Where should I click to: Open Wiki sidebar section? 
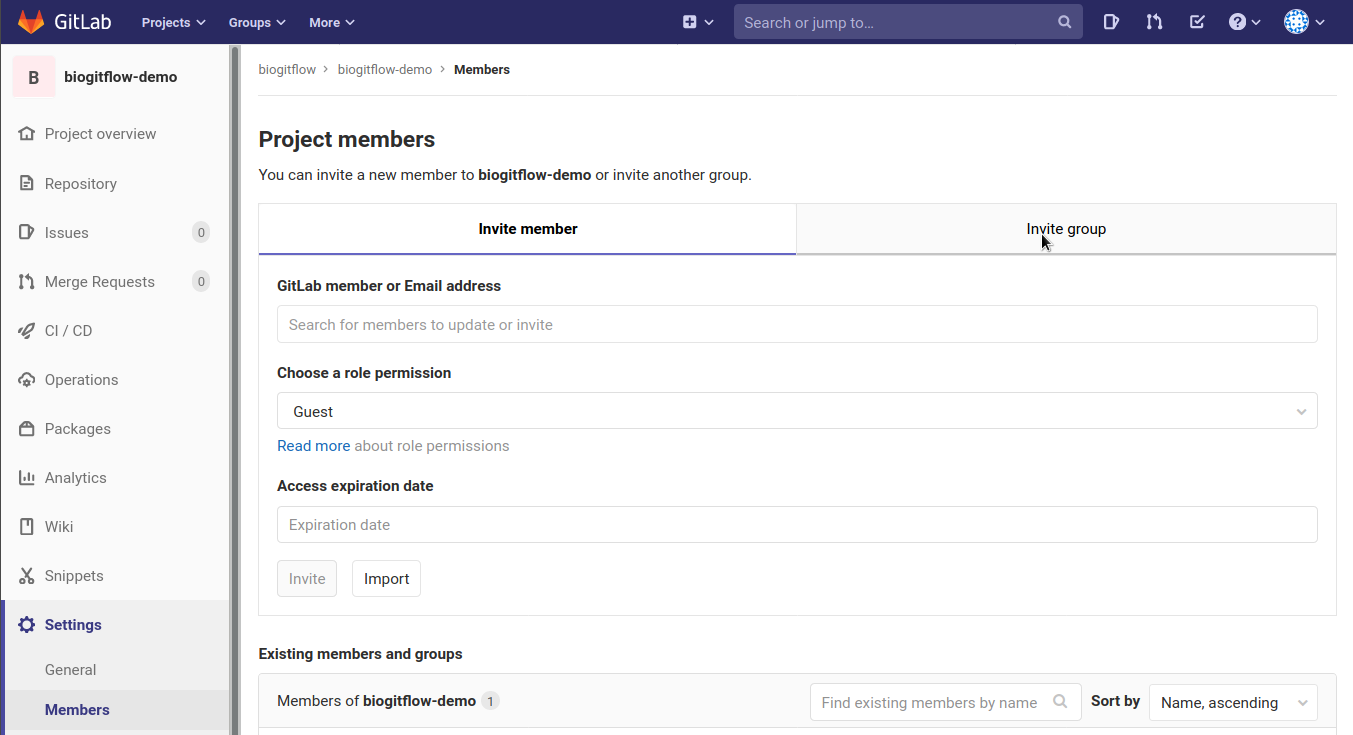59,527
